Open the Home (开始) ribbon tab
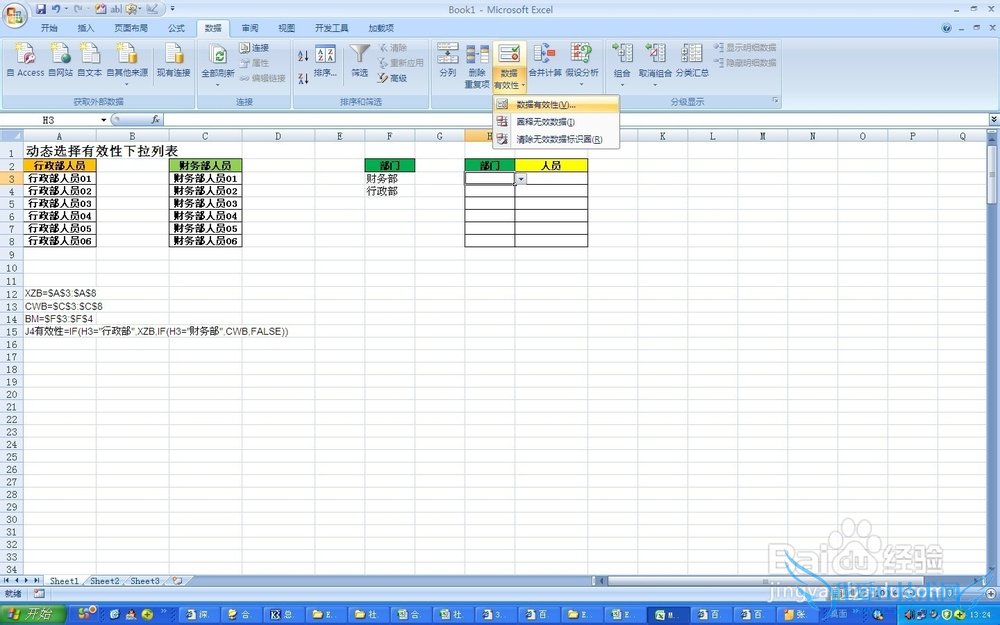The image size is (1000, 625). pyautogui.click(x=48, y=28)
